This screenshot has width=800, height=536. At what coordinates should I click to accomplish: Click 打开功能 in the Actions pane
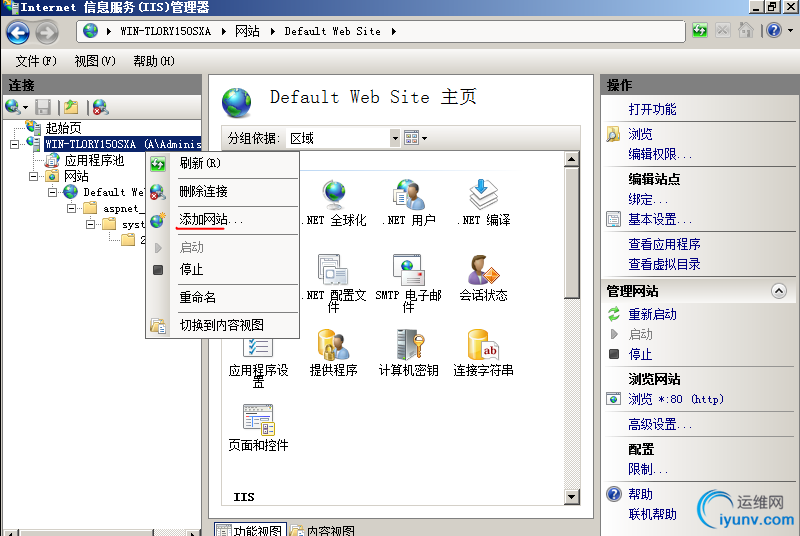pos(652,109)
